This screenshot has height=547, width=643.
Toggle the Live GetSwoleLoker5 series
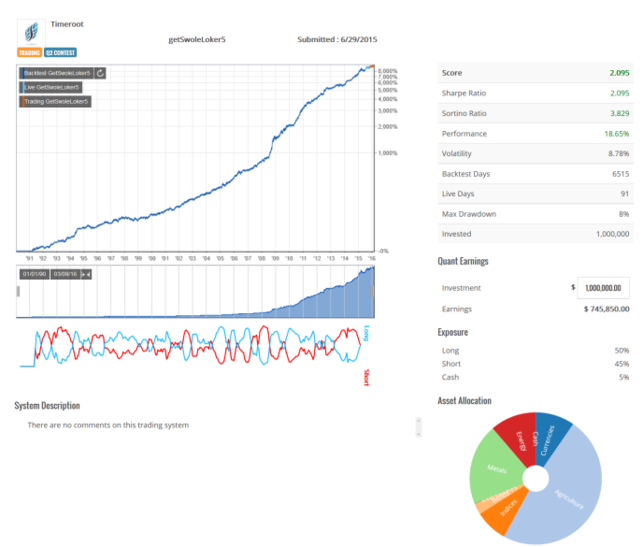[x=51, y=87]
